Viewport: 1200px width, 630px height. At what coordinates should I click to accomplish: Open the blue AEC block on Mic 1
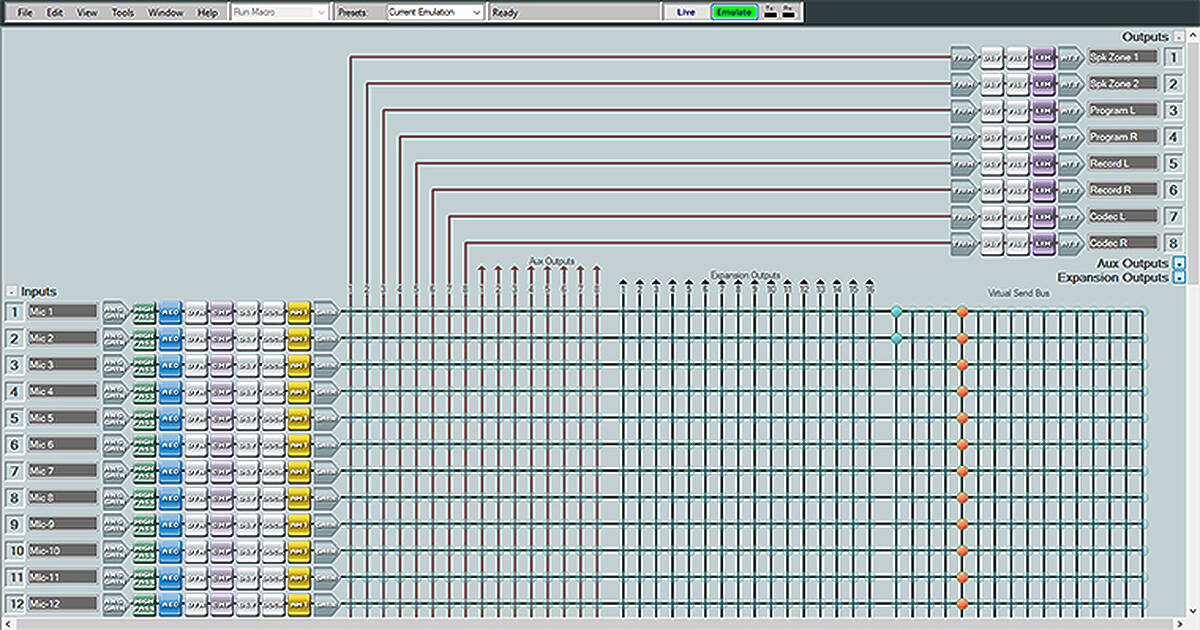[x=170, y=312]
